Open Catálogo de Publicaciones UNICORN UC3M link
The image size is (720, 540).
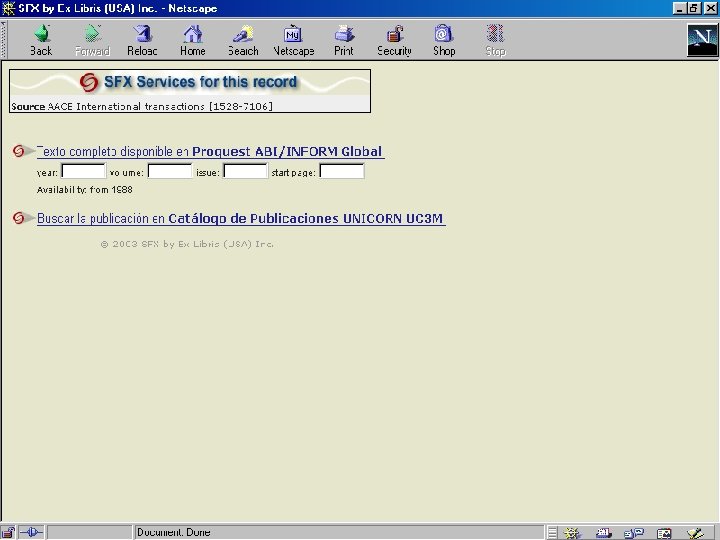(x=241, y=219)
